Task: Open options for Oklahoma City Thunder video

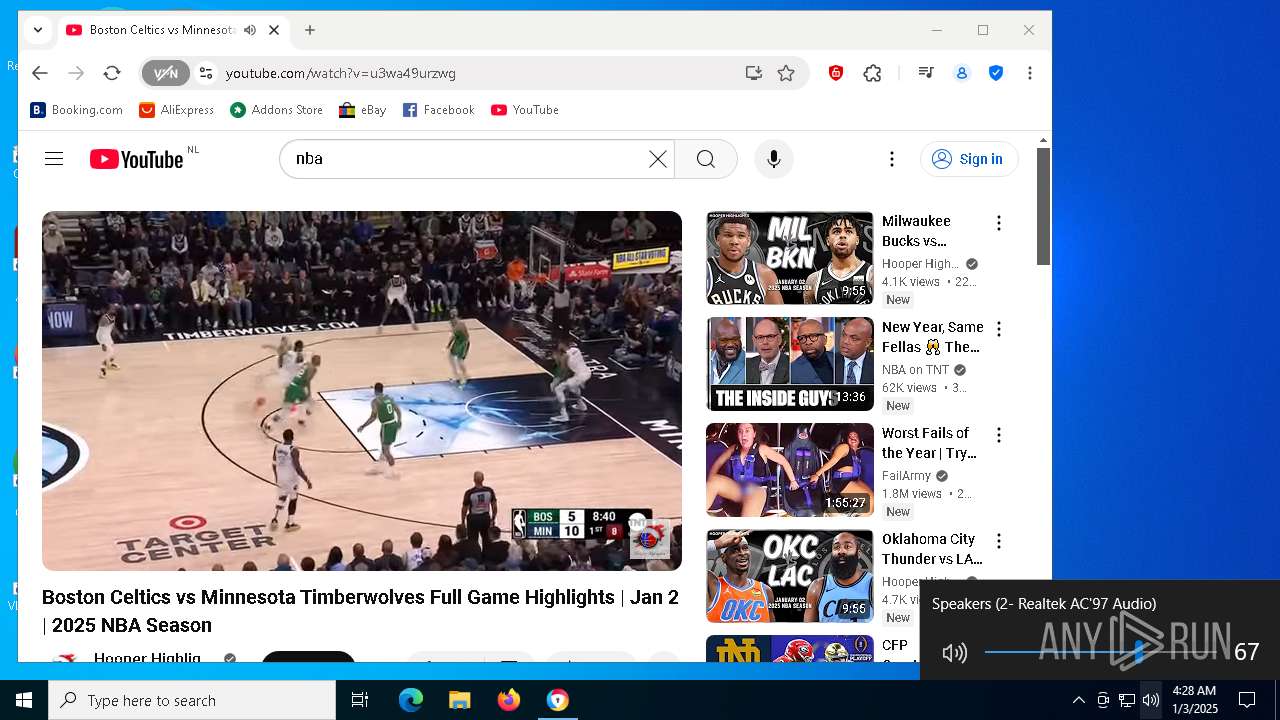Action: [998, 541]
